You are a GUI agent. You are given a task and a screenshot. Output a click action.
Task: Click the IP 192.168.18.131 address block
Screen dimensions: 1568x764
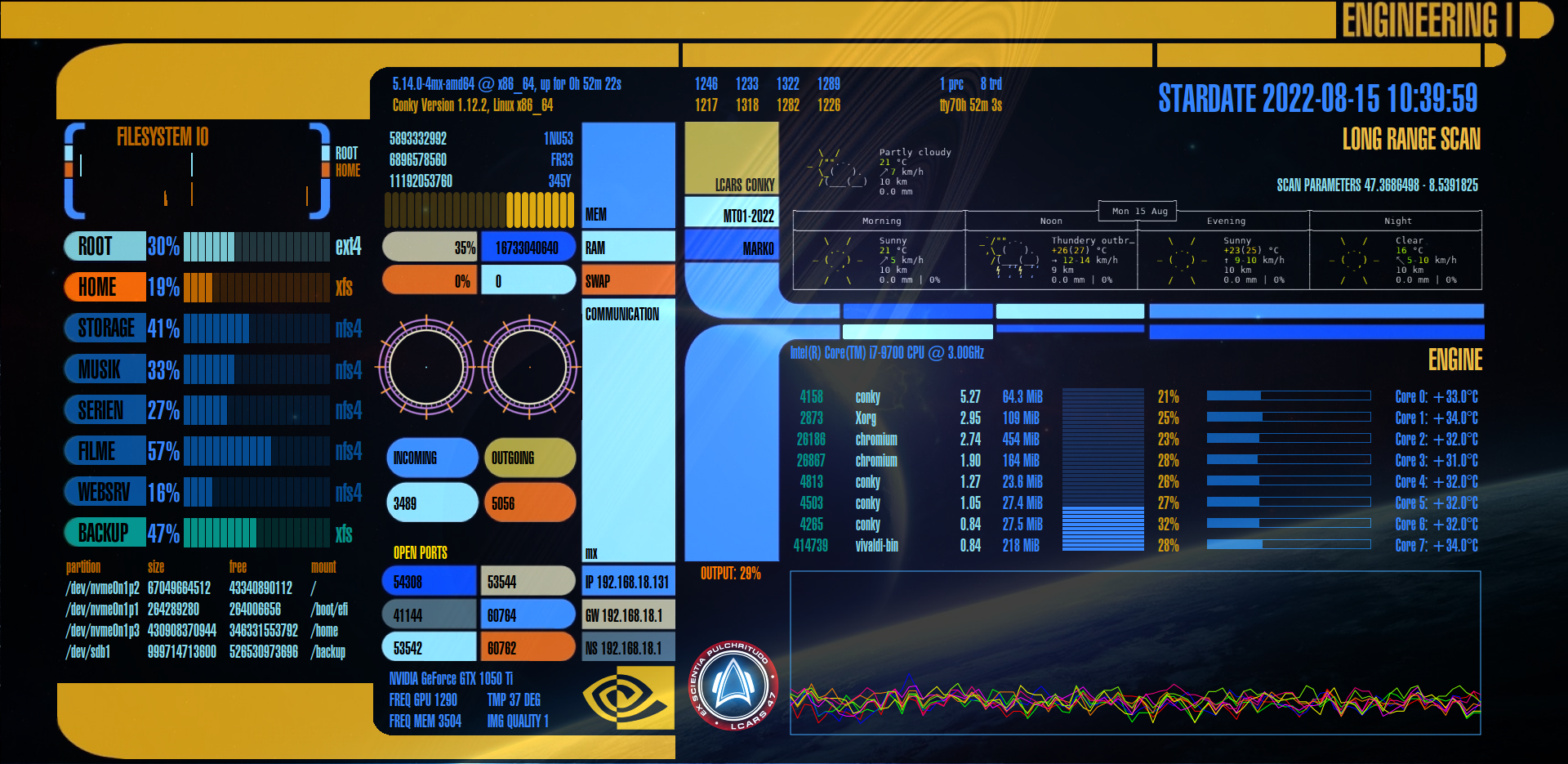[628, 582]
